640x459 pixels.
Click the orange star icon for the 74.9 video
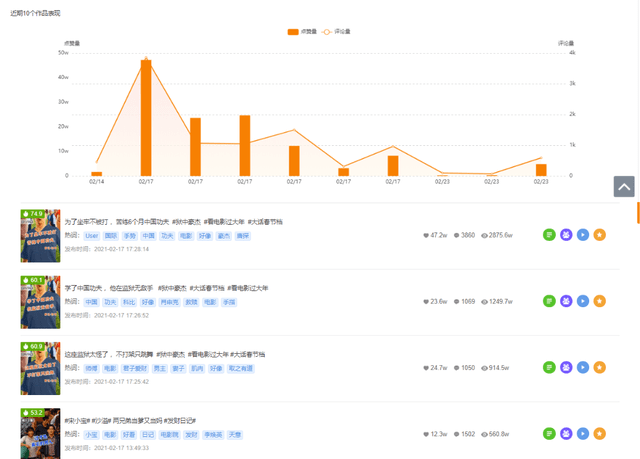coord(600,235)
